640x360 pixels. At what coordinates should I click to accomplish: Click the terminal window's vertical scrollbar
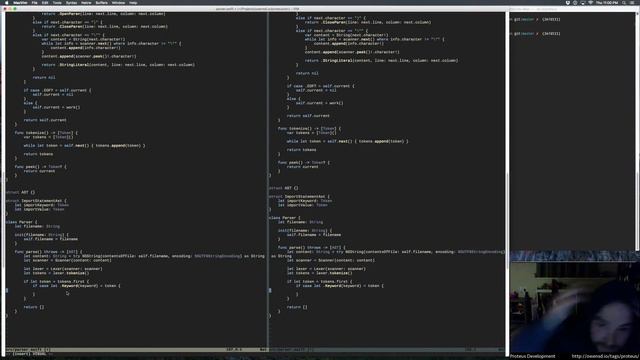tap(638, 131)
